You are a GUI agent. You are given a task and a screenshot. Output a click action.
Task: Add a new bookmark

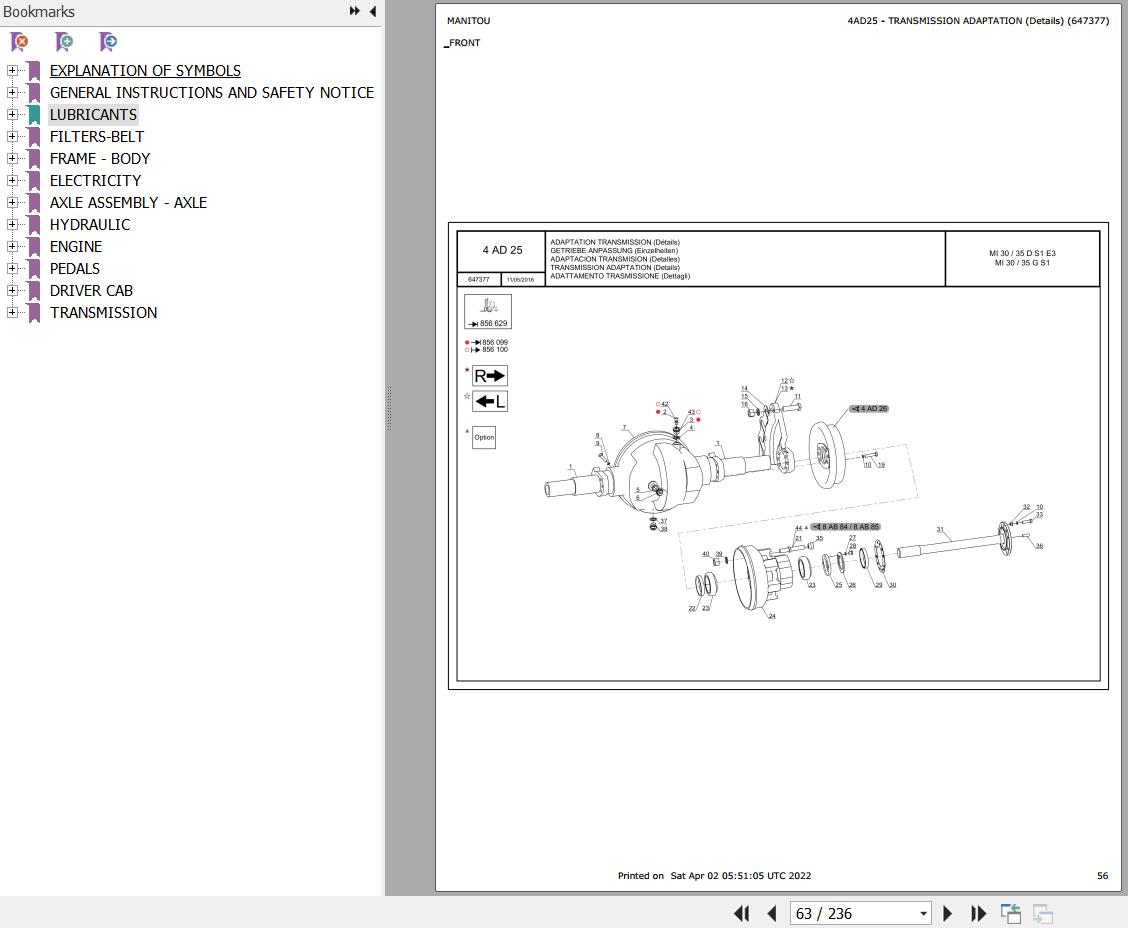point(63,42)
